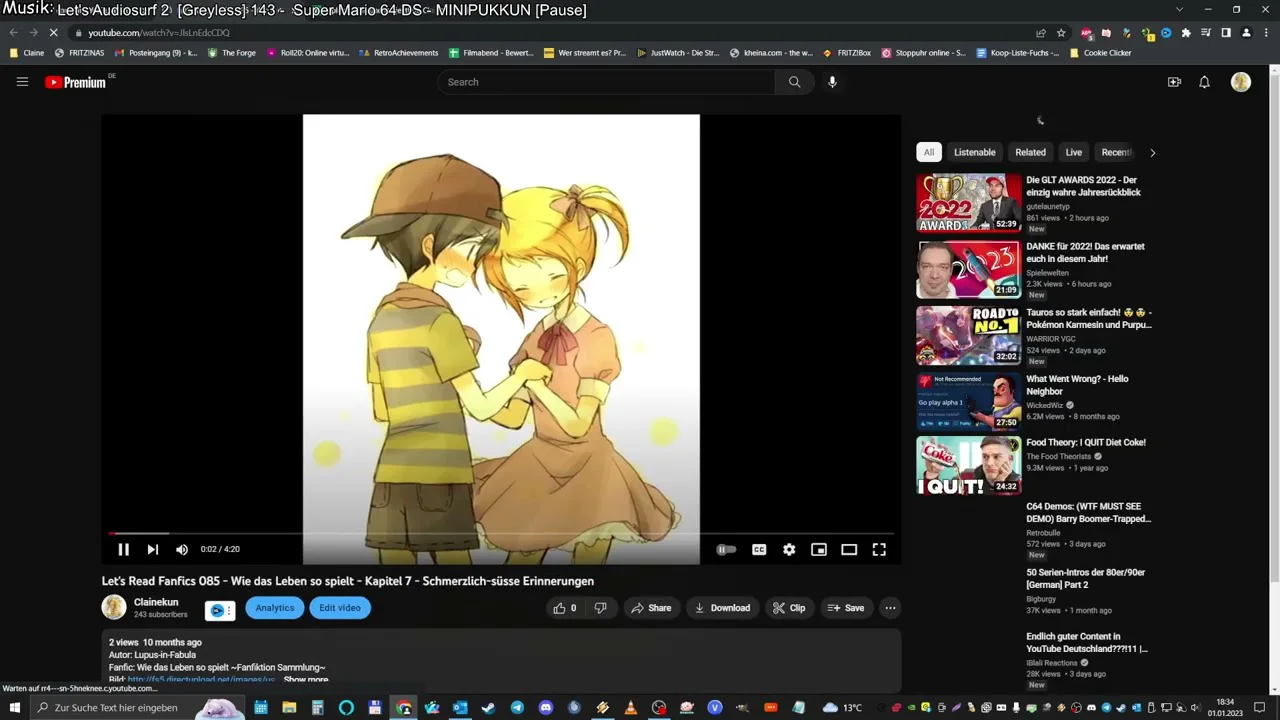Open Discord from the taskbar
Screen dimensions: 1280x720
(x=546, y=707)
